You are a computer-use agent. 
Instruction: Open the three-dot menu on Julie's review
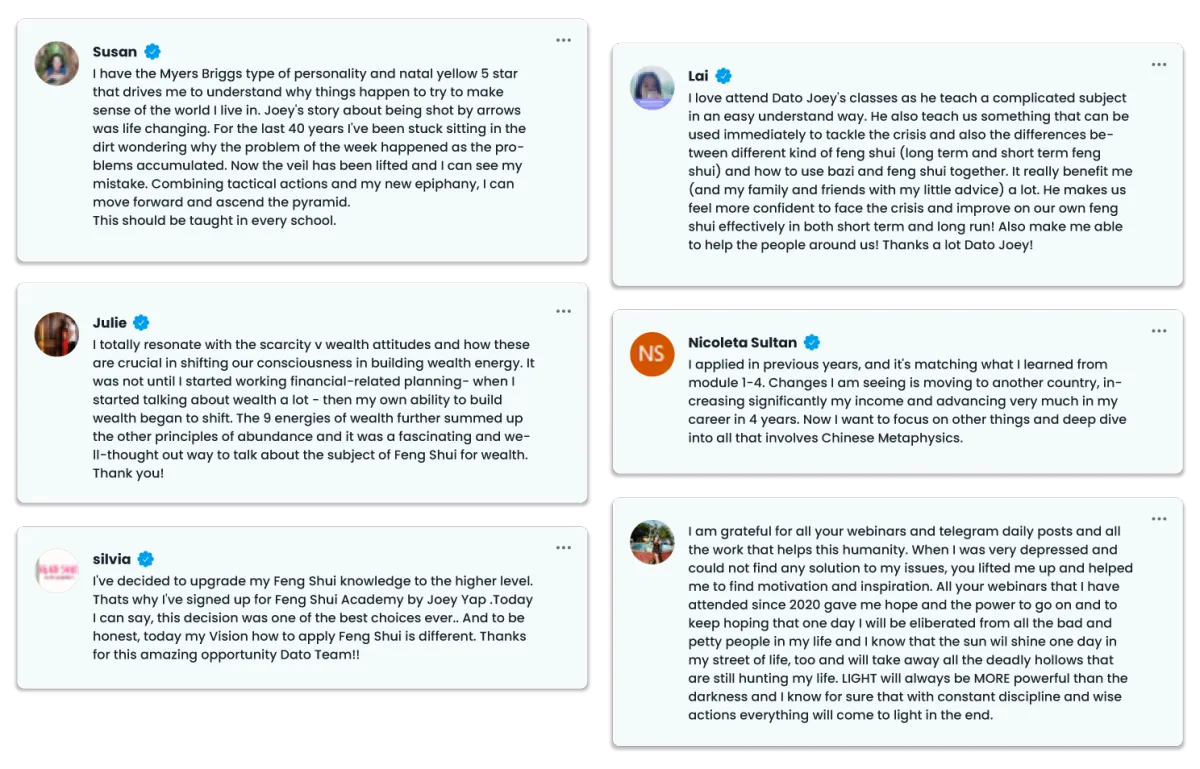(x=563, y=312)
